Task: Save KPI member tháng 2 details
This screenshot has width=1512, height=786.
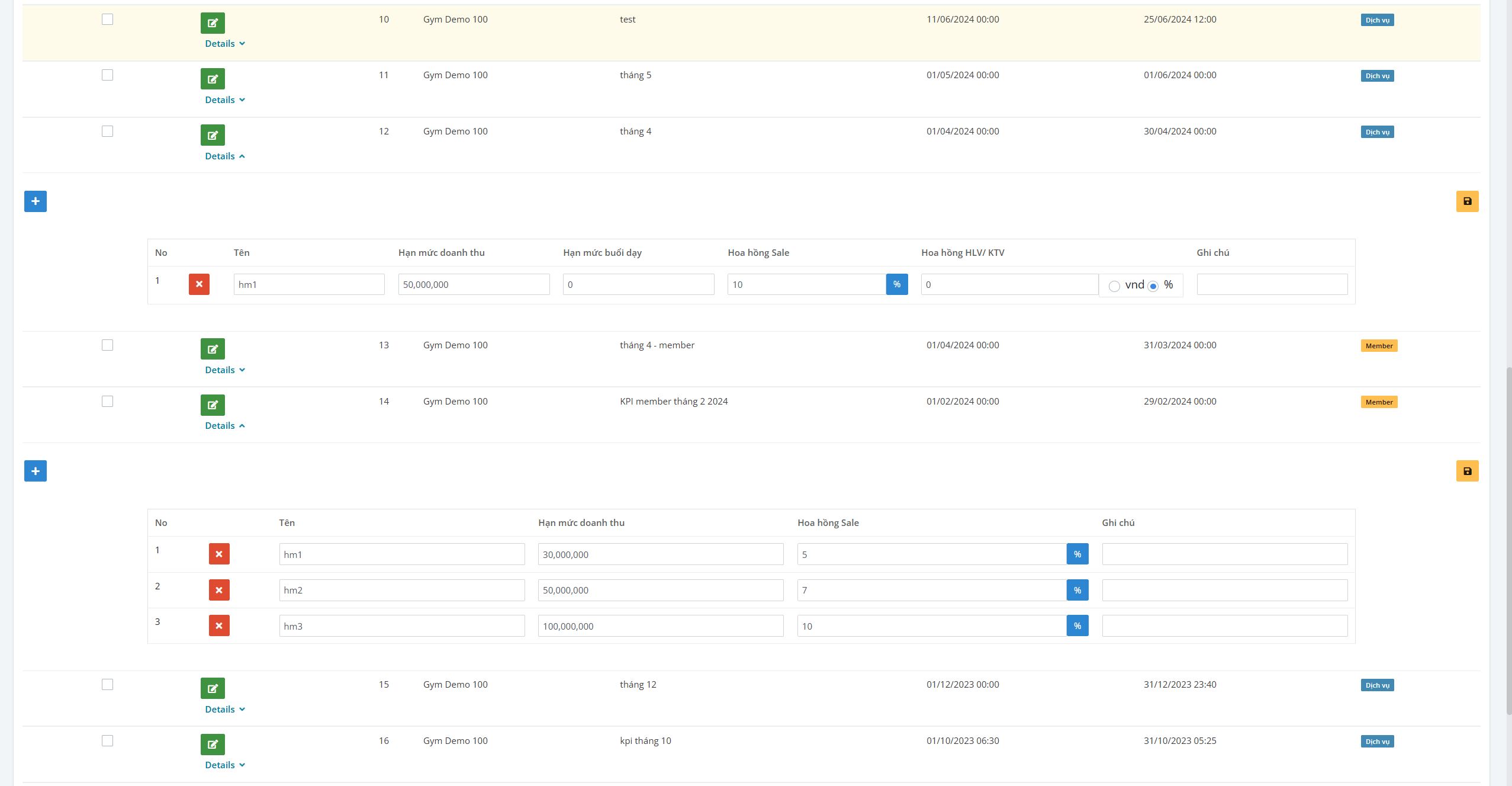Action: [1467, 471]
